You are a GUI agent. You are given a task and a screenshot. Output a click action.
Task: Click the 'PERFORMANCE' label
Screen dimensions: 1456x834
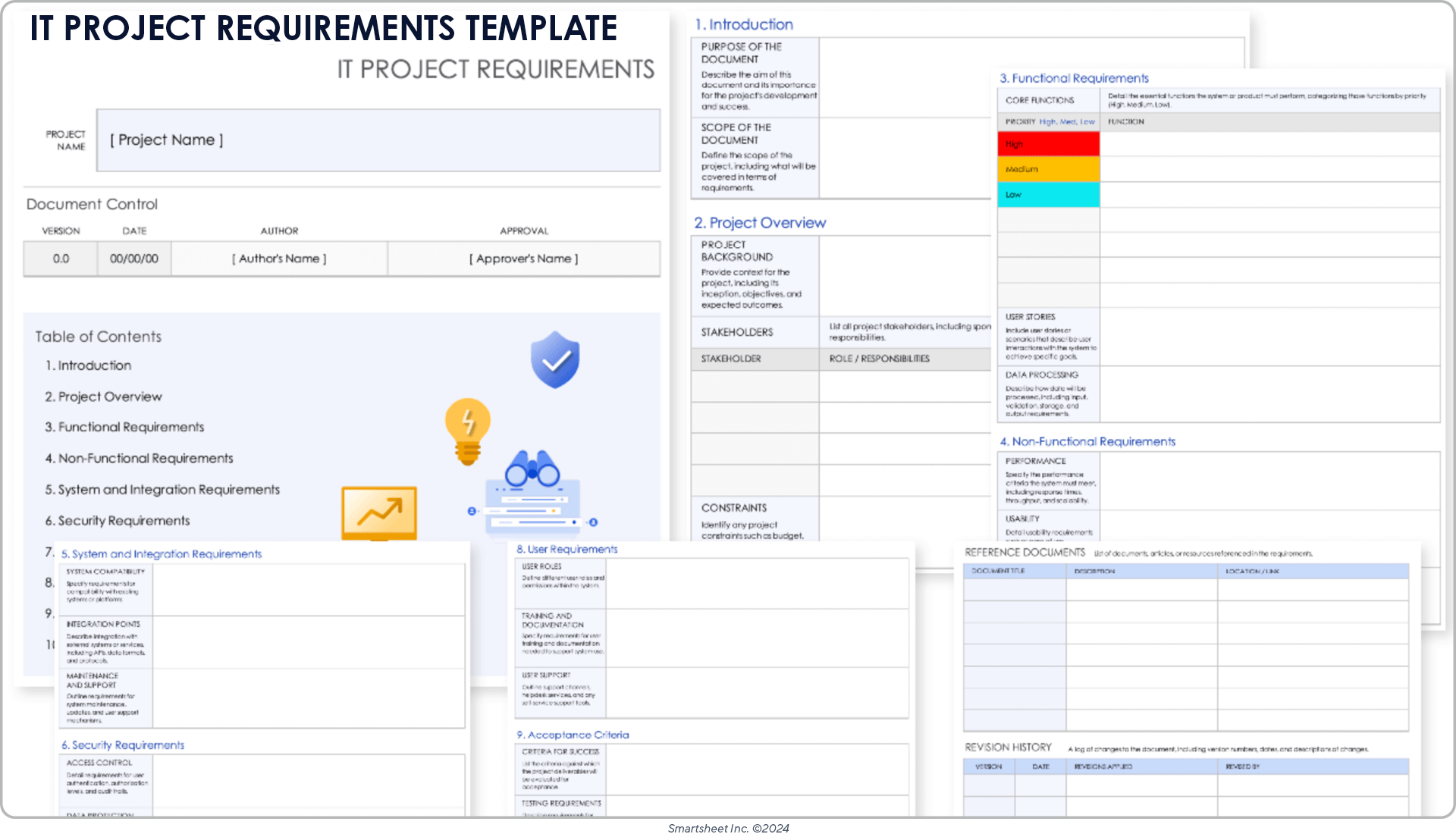[1036, 461]
